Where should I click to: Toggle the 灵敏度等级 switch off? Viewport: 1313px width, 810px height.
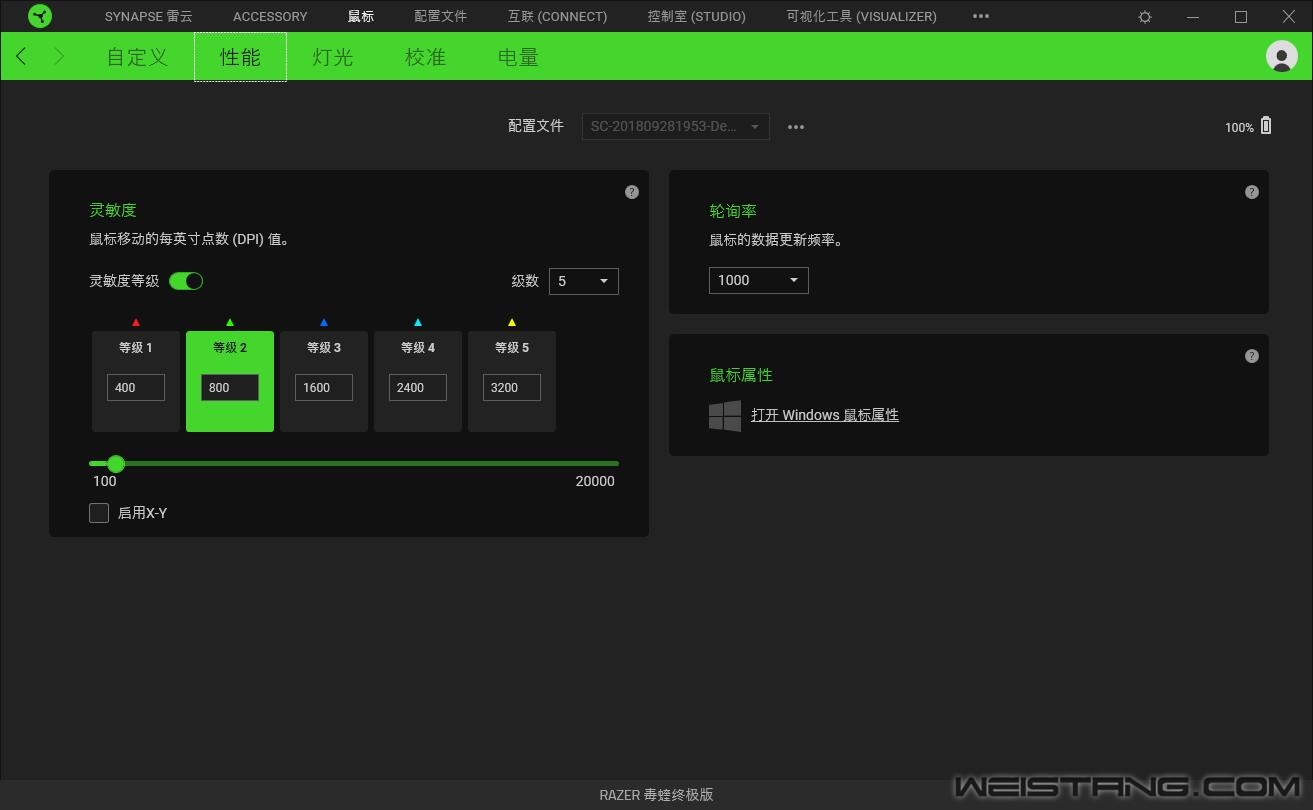point(186,281)
